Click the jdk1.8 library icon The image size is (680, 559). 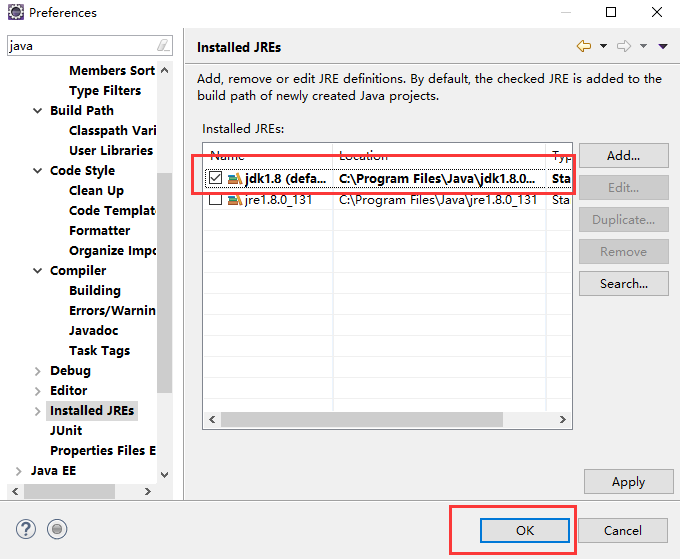point(235,178)
